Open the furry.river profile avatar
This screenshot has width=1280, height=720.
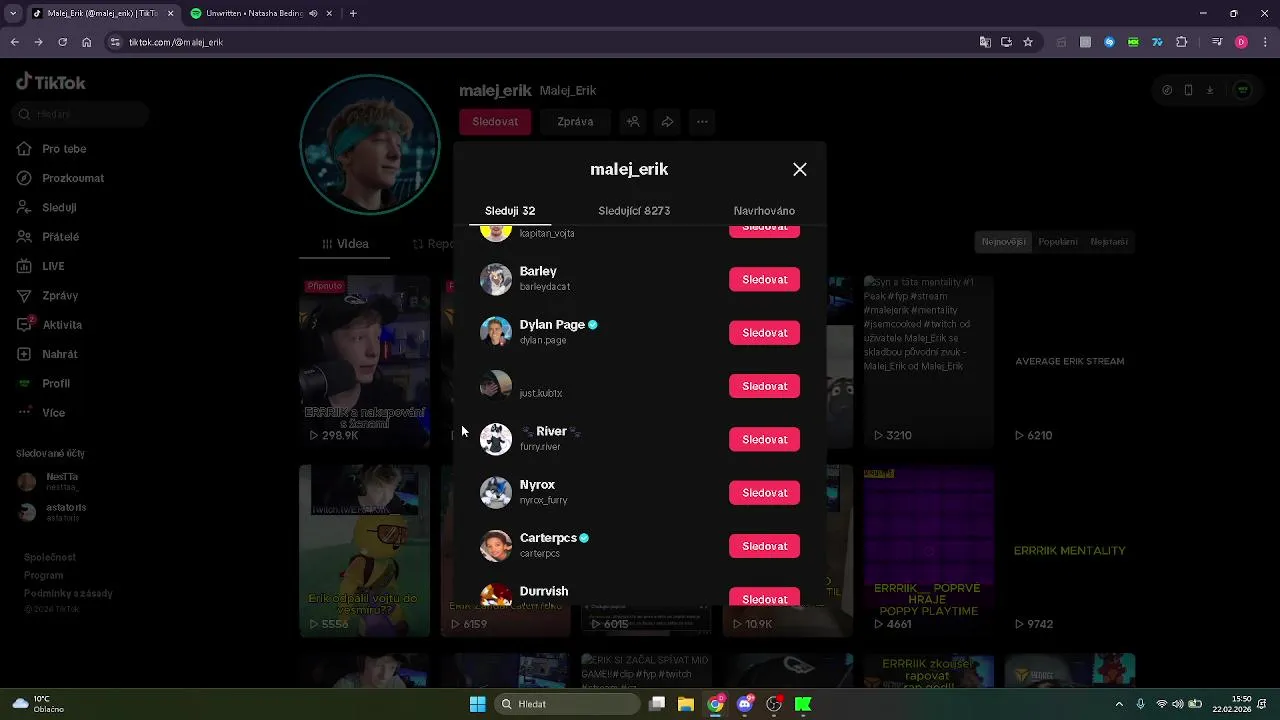(x=496, y=439)
